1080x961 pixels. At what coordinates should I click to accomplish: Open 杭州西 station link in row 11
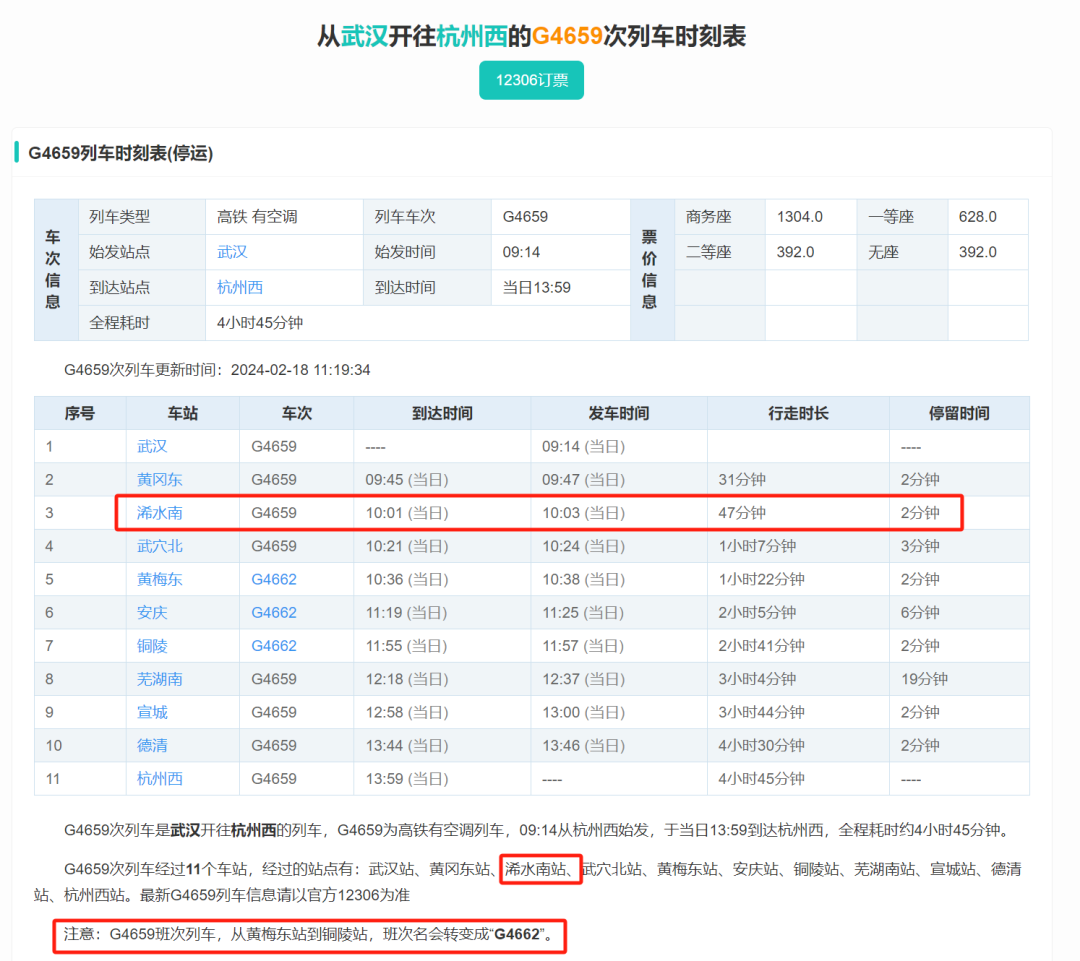pos(159,779)
